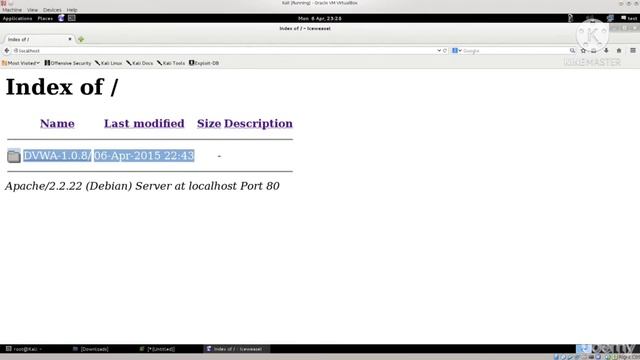The height and width of the screenshot is (360, 640).
Task: Switch to the [Downloads] taskbar window
Action: click(x=91, y=349)
